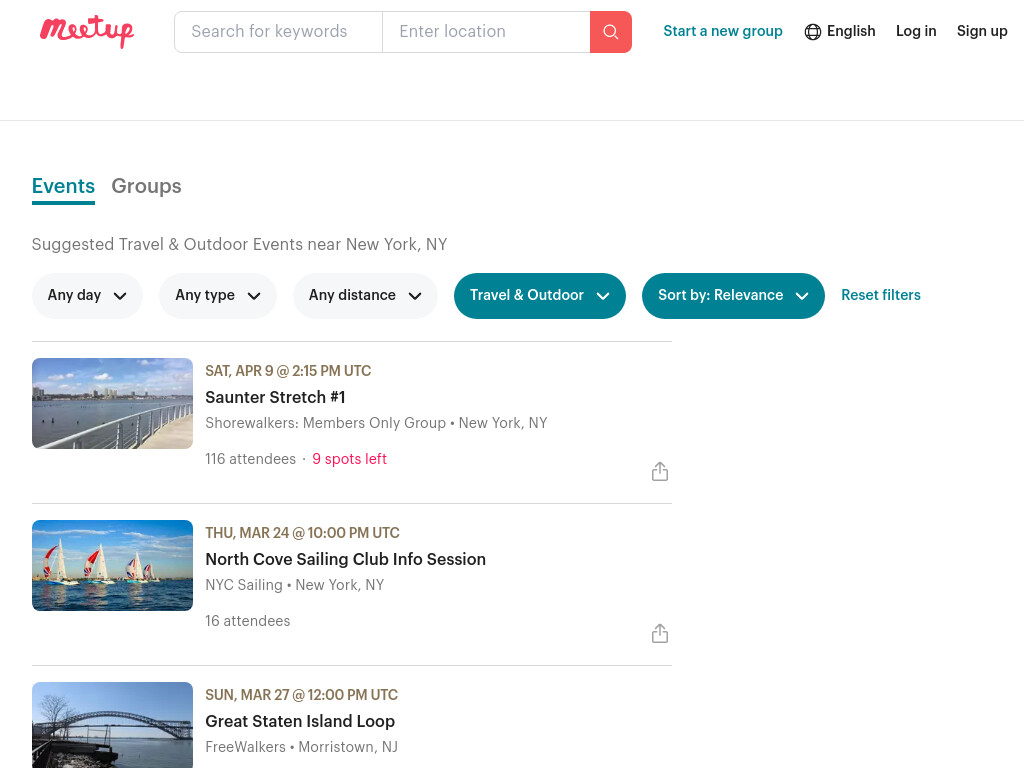The height and width of the screenshot is (768, 1024).
Task: Share the North Cove Sailing Club event
Action: click(660, 633)
